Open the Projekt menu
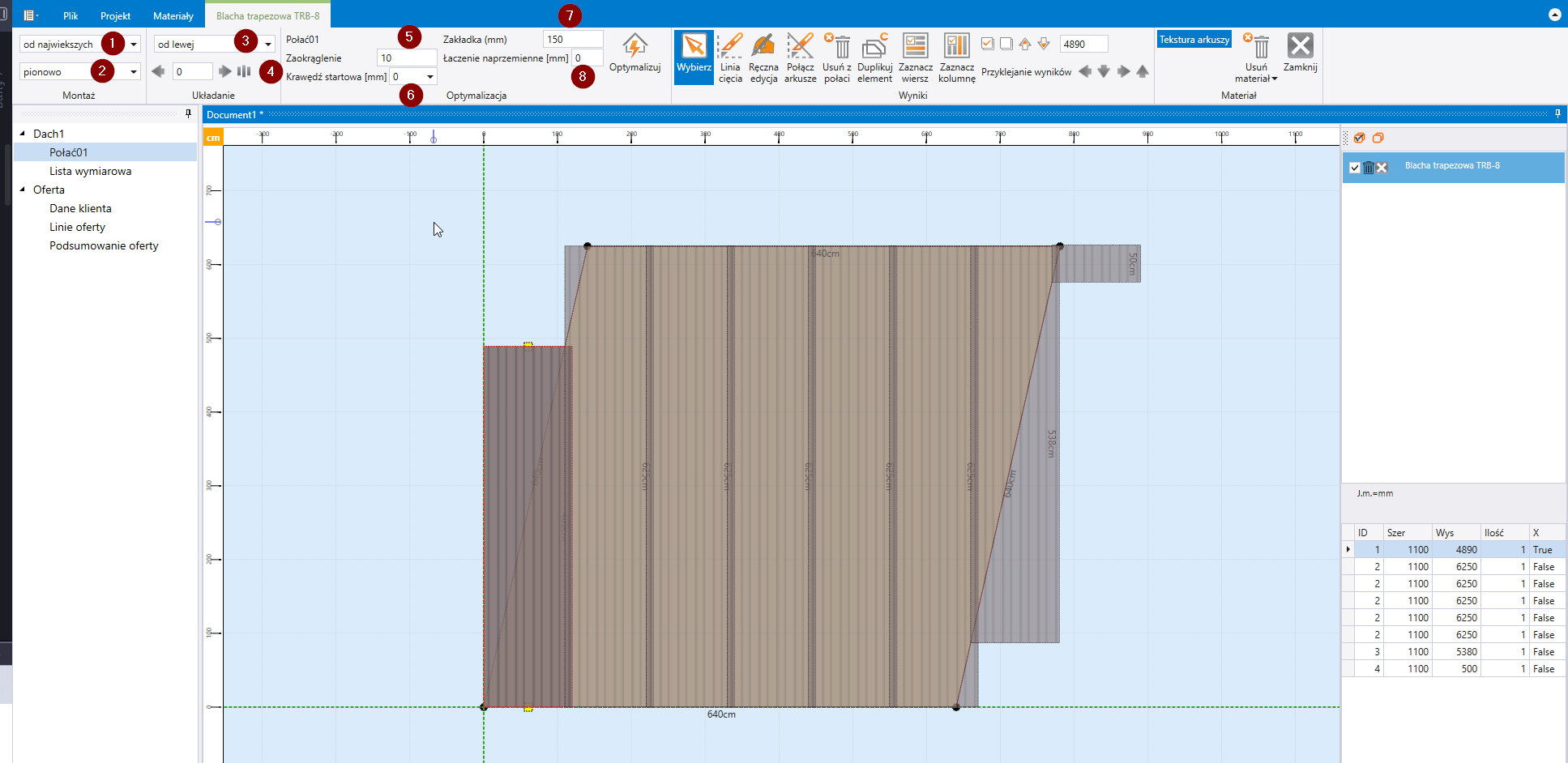Screen dimensions: 1568x763 pyautogui.click(x=115, y=16)
